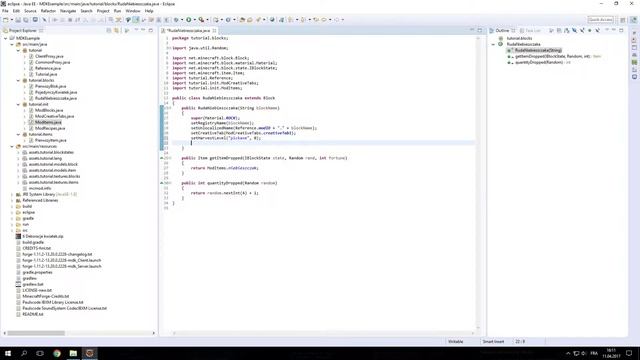640x360 pixels.
Task: Select ModRecipes.java in Project Explorer
Action: [50, 128]
